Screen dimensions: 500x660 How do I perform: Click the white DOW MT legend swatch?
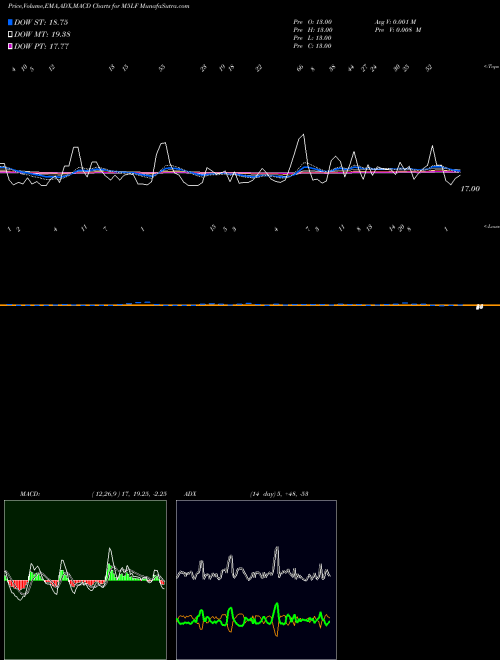10,35
